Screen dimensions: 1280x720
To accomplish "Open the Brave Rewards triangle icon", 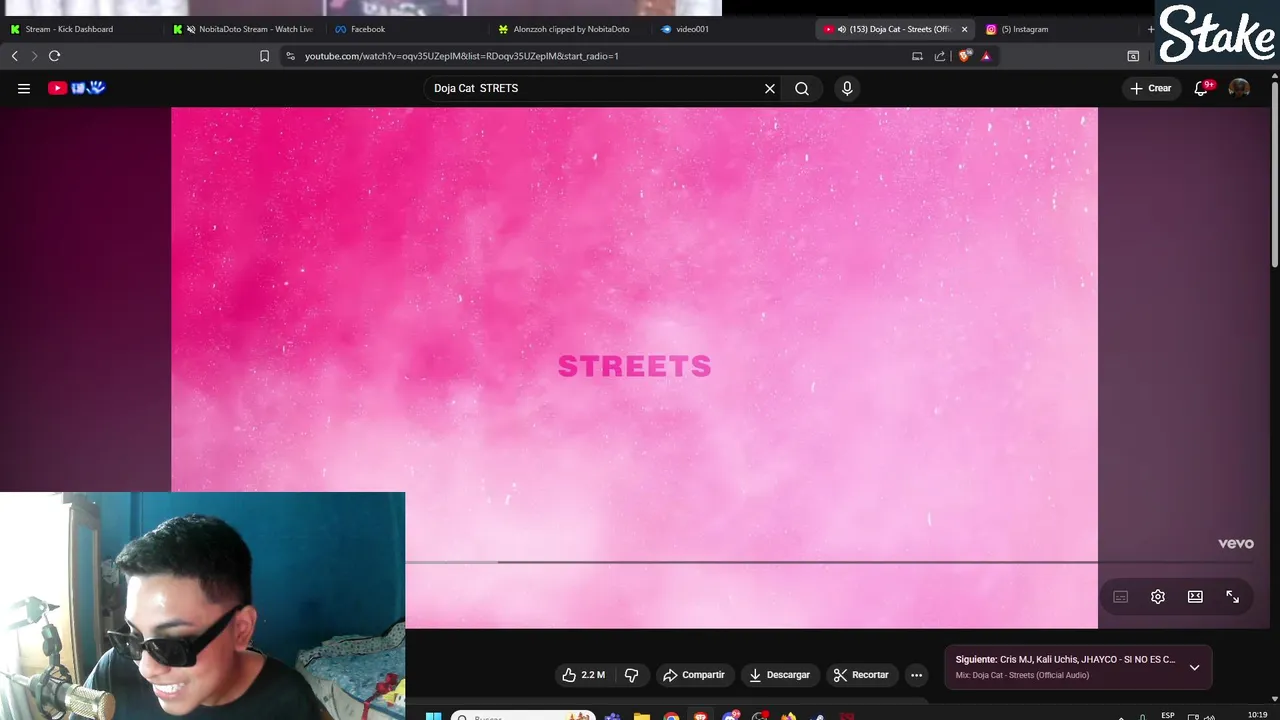I will click(x=986, y=56).
